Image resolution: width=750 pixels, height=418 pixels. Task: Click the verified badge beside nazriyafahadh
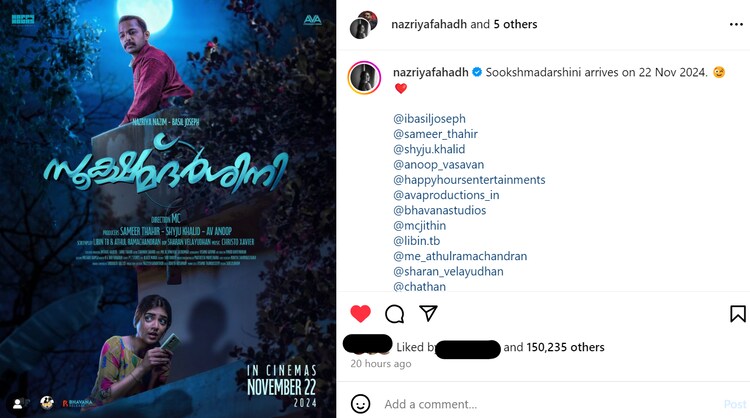pos(477,72)
